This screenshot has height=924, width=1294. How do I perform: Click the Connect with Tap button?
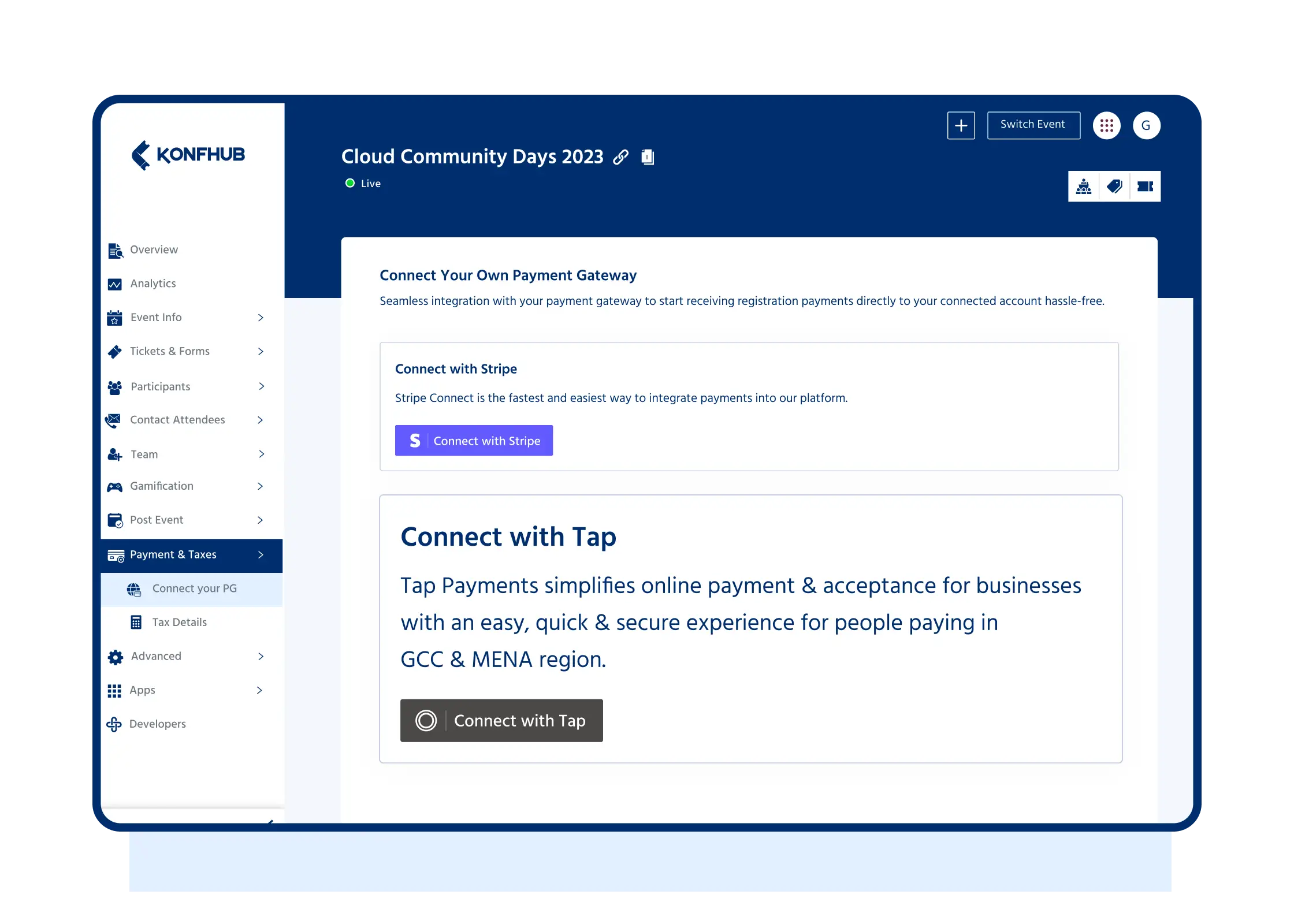coord(502,720)
